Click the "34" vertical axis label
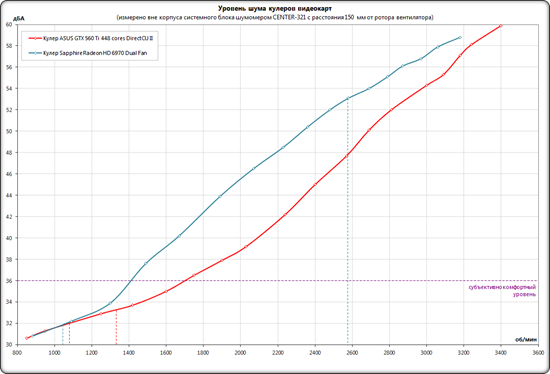The width and height of the screenshot is (550, 374). point(9,302)
